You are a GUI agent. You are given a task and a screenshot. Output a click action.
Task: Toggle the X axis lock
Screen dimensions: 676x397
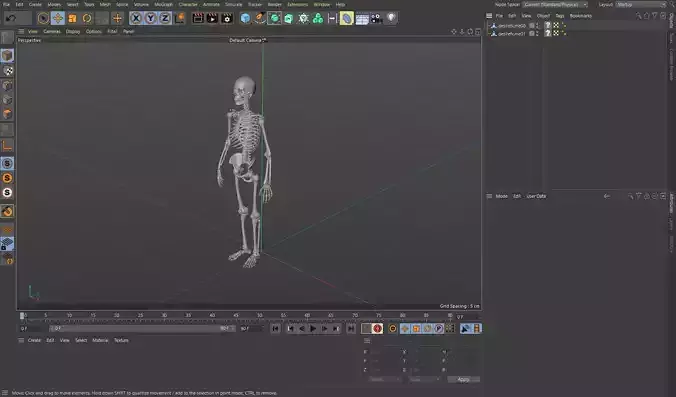click(x=136, y=18)
